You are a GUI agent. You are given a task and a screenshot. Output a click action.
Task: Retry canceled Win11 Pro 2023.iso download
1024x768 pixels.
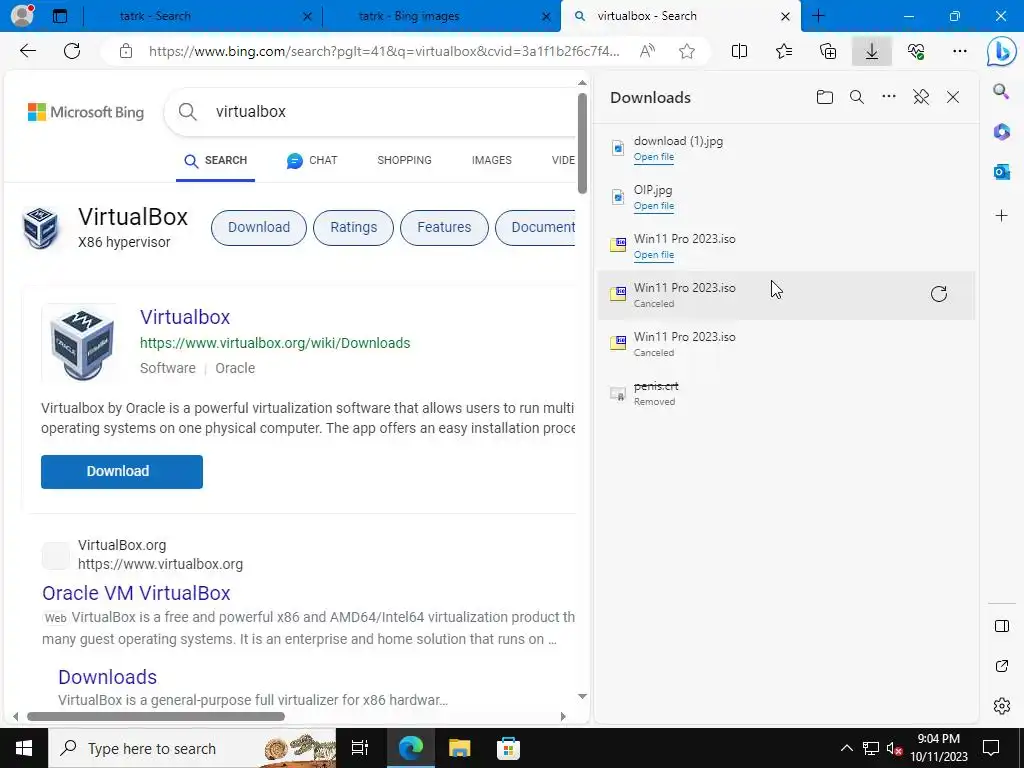tap(938, 294)
